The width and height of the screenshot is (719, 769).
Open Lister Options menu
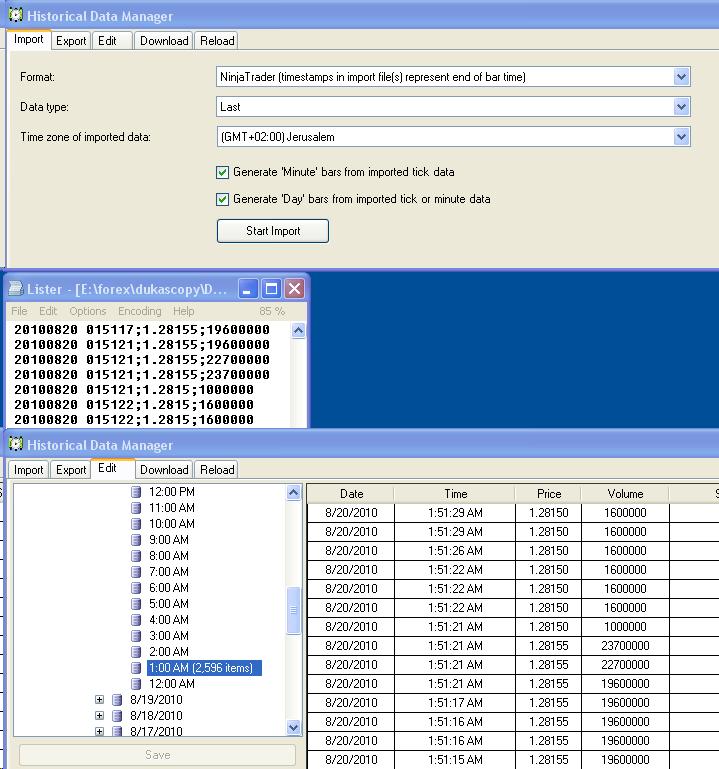click(88, 311)
